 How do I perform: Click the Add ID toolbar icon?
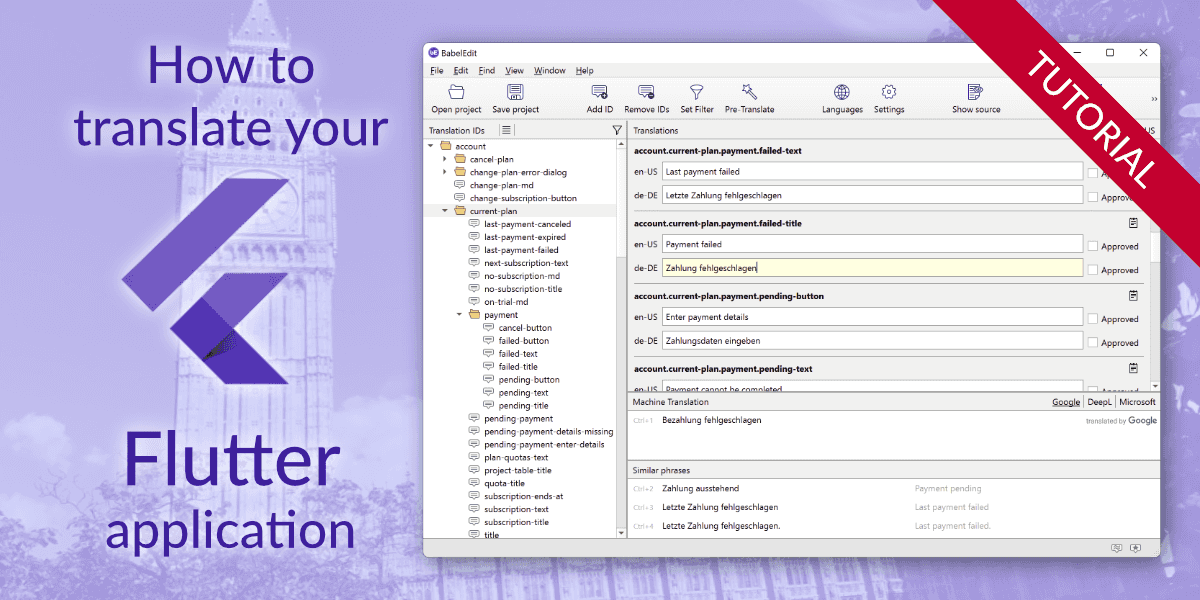[600, 92]
